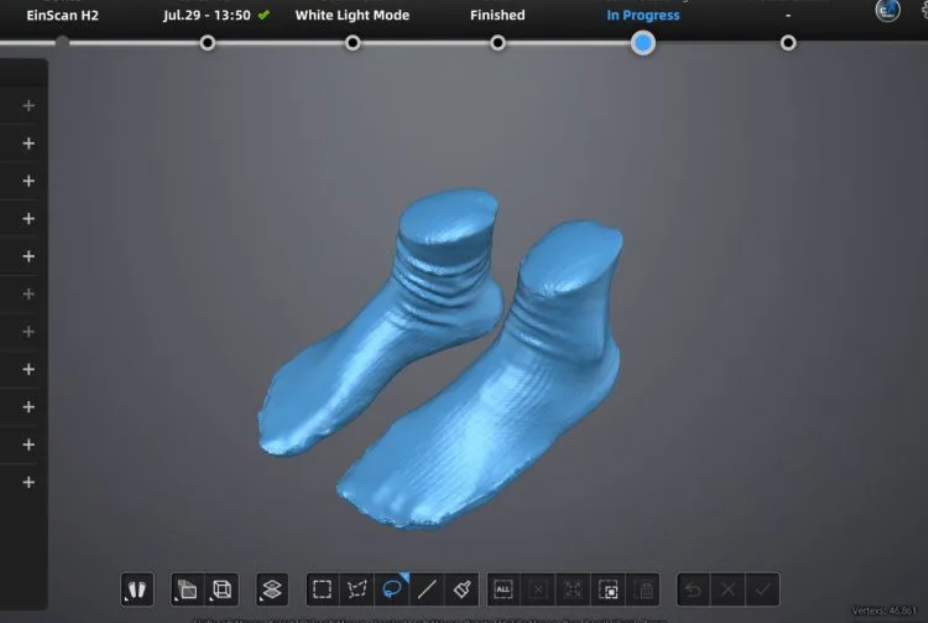Click the square-inside-dashed-frame selection icon
The height and width of the screenshot is (623, 928).
[x=608, y=589]
